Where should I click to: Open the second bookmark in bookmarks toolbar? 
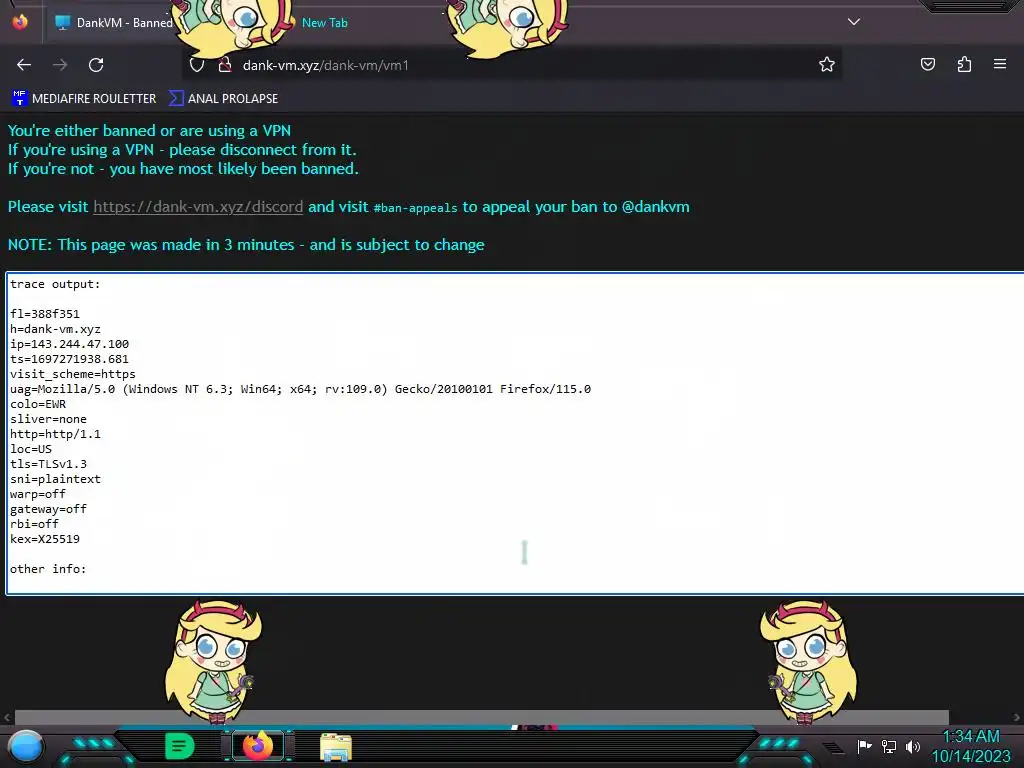pos(224,99)
